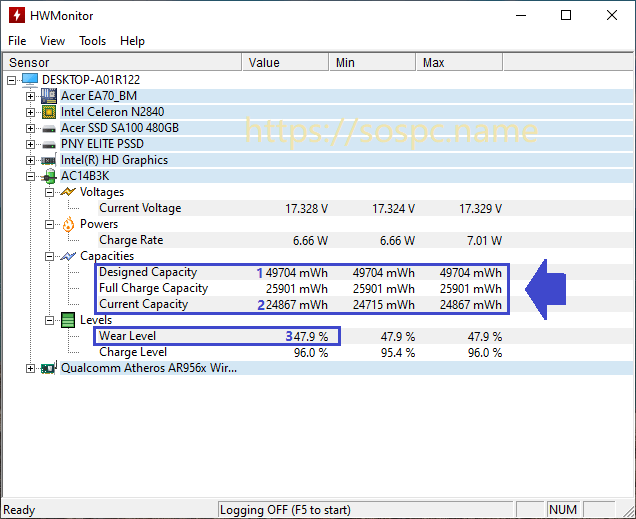Viewport: 636px width, 519px height.
Task: Expand the Qualcomm Atheros AR956x node
Action: click(x=30, y=368)
